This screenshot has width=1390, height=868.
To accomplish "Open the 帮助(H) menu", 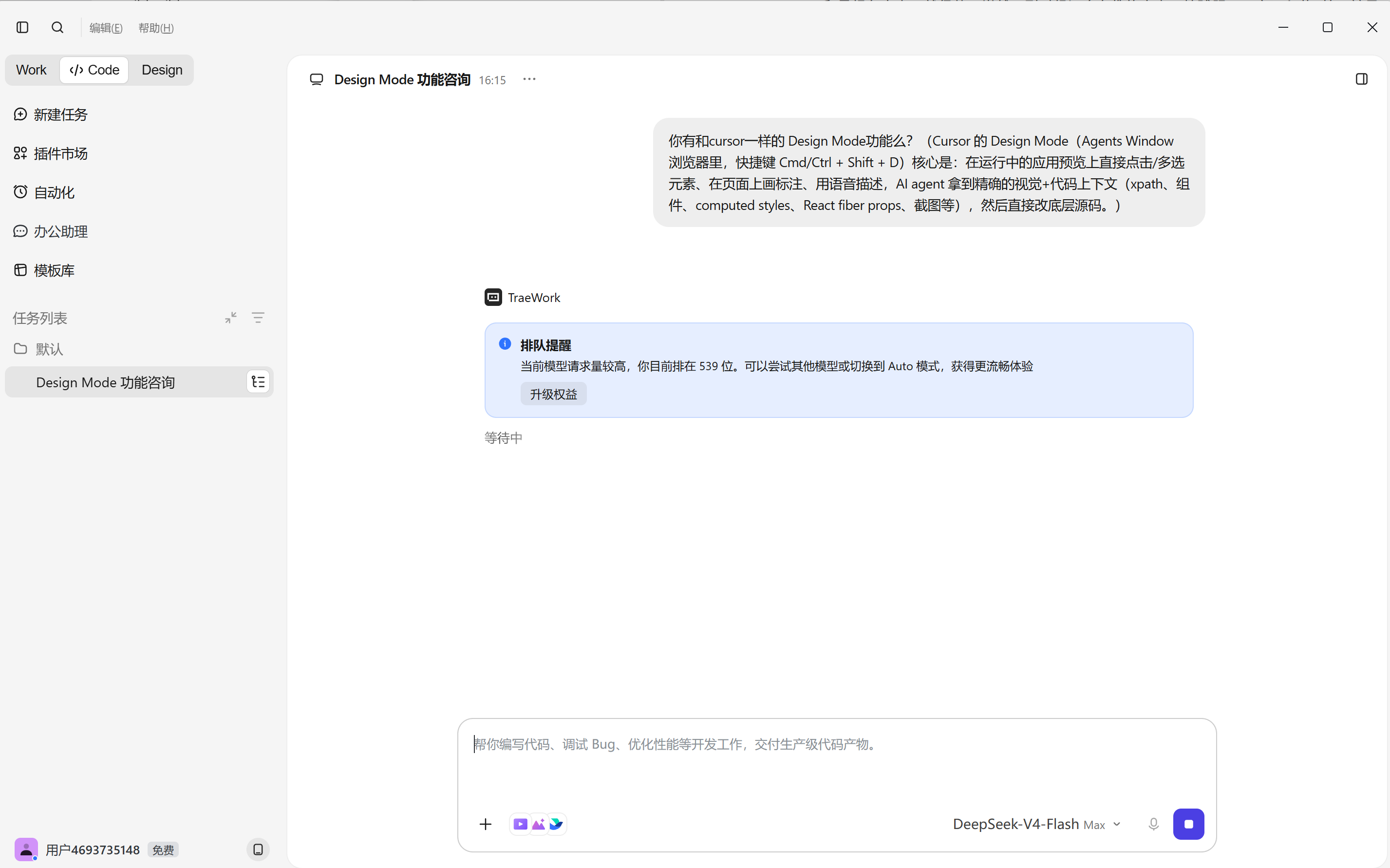I will (x=156, y=28).
